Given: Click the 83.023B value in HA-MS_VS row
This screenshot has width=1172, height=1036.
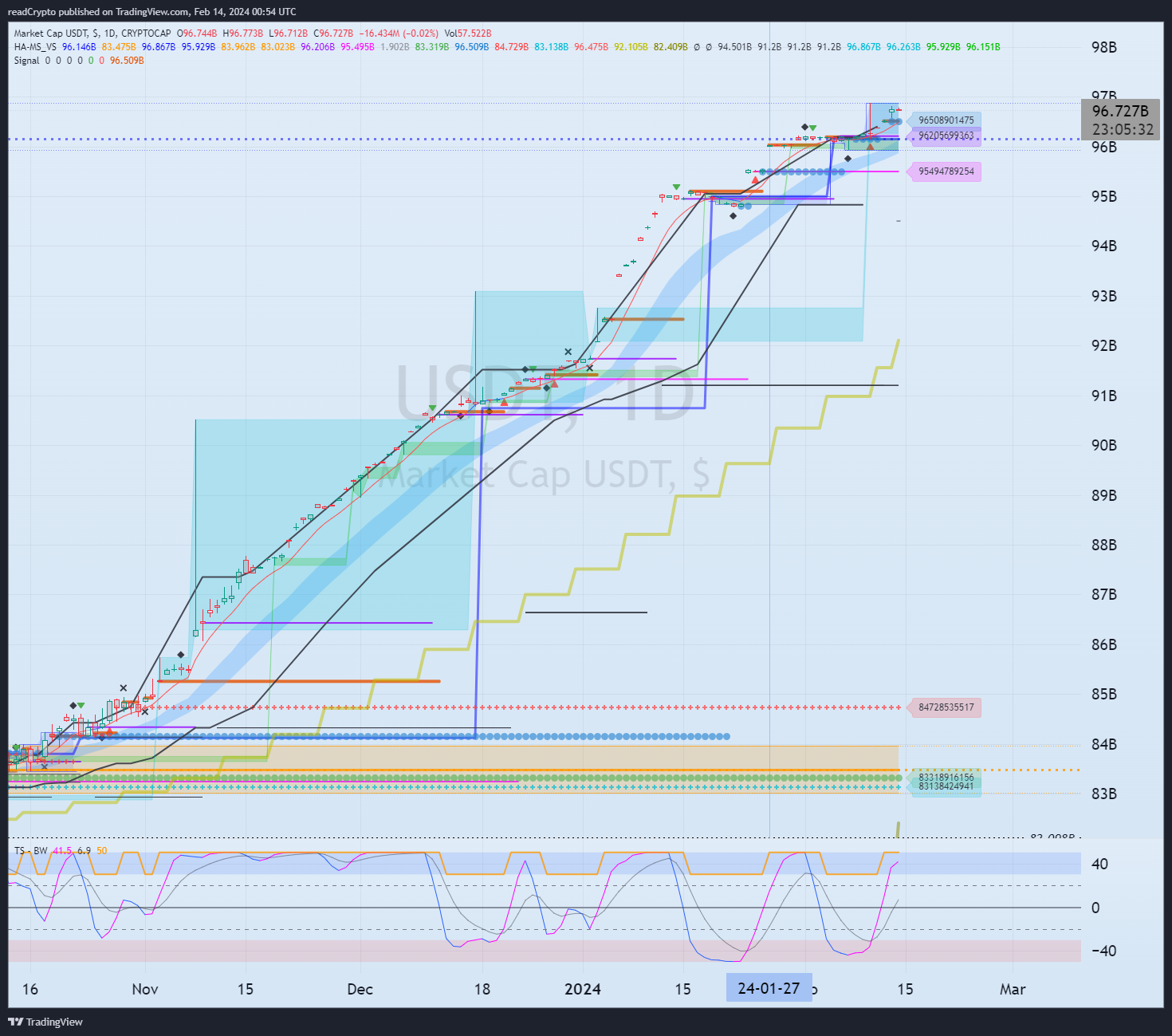Looking at the screenshot, I should pos(278,47).
